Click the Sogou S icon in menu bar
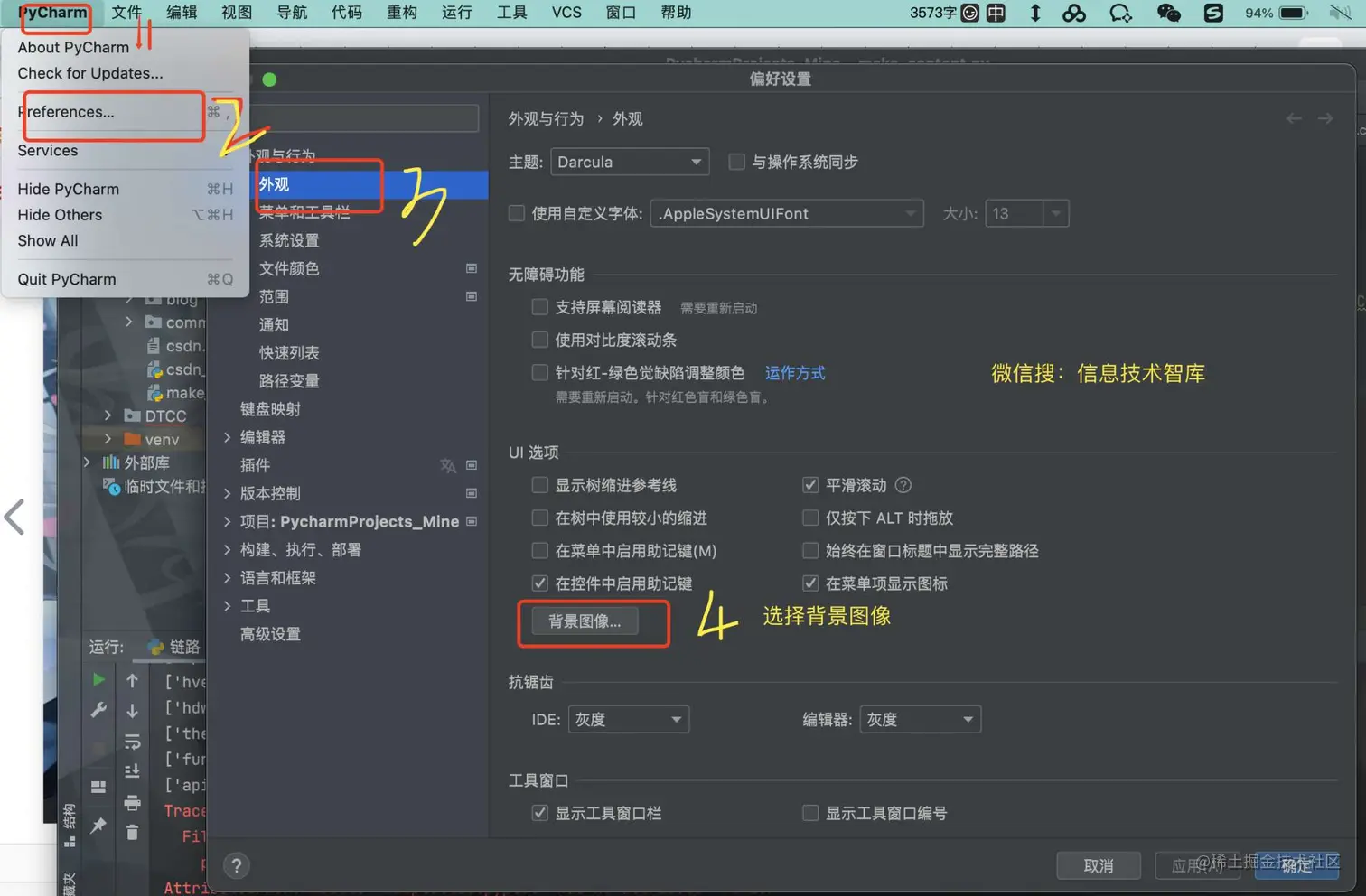 tap(1213, 13)
